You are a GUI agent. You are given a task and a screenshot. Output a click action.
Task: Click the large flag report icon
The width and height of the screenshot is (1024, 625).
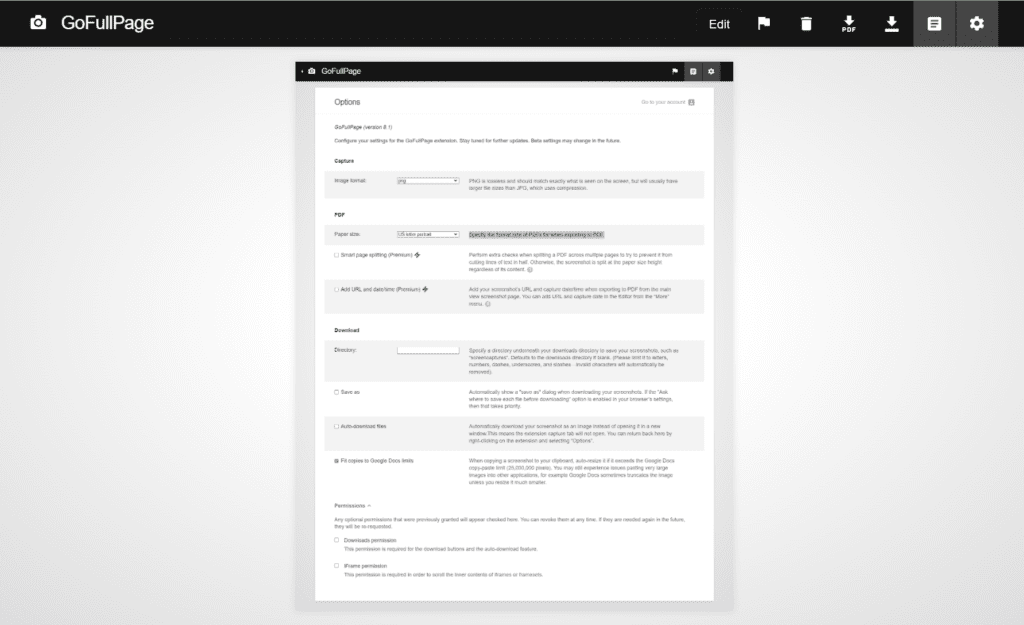pyautogui.click(x=763, y=24)
